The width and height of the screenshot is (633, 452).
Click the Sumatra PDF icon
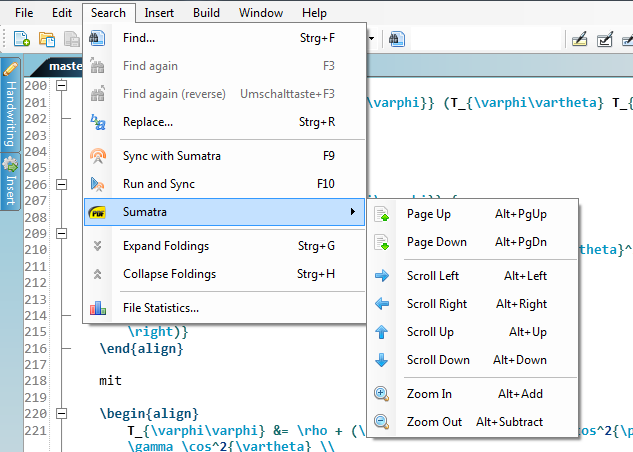click(x=97, y=212)
